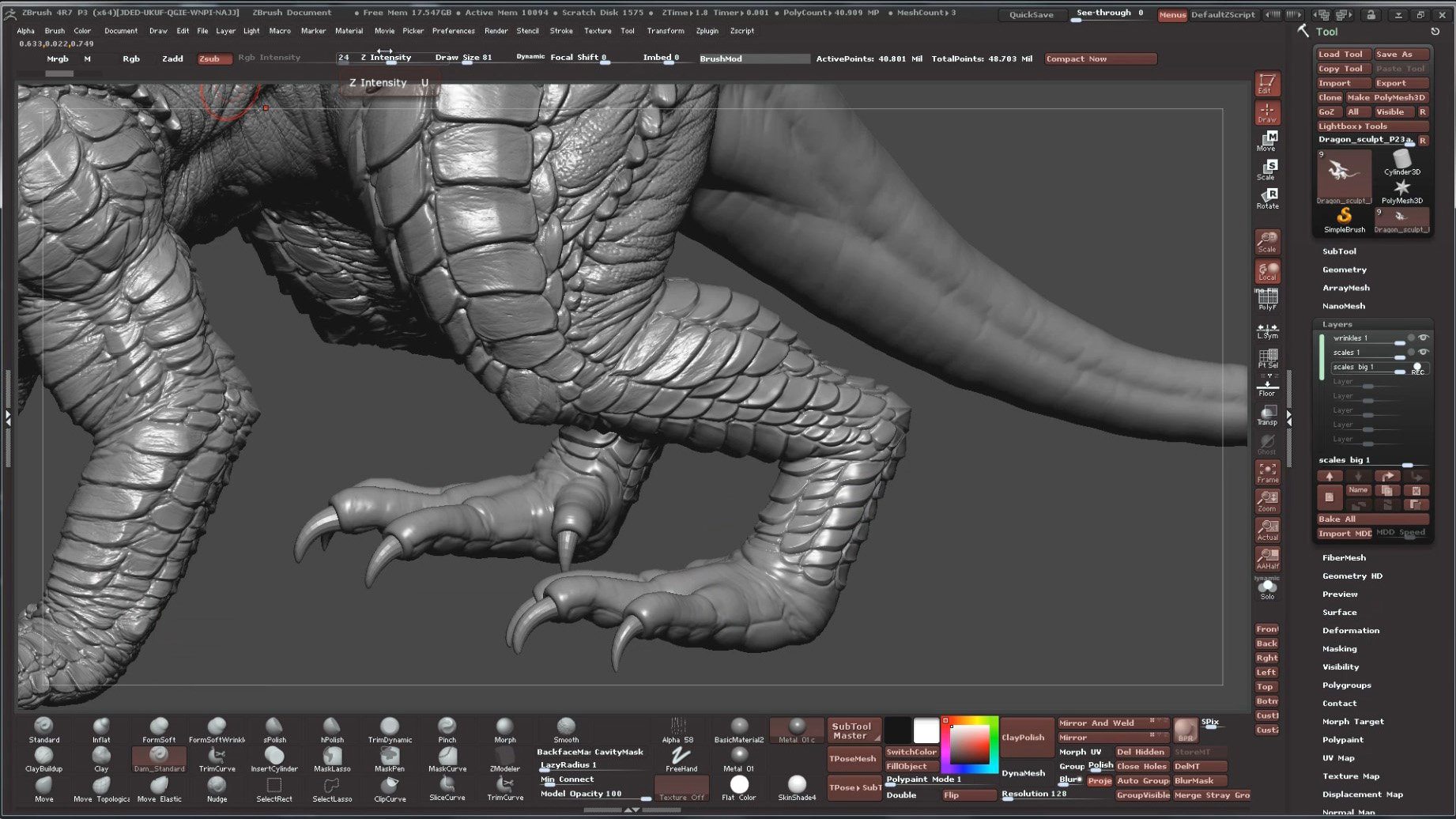Select the Standard brush
The image size is (1456, 819).
[x=43, y=730]
